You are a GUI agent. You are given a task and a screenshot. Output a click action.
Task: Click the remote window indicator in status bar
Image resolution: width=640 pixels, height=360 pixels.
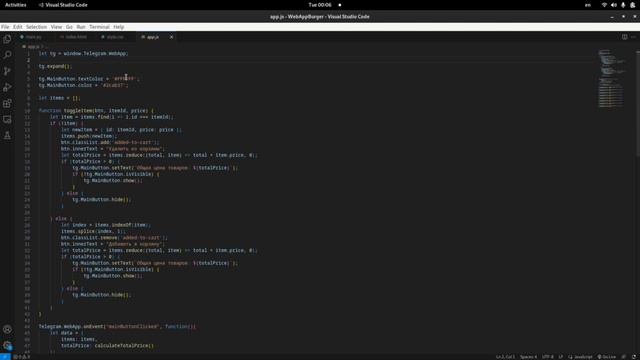click(5, 357)
